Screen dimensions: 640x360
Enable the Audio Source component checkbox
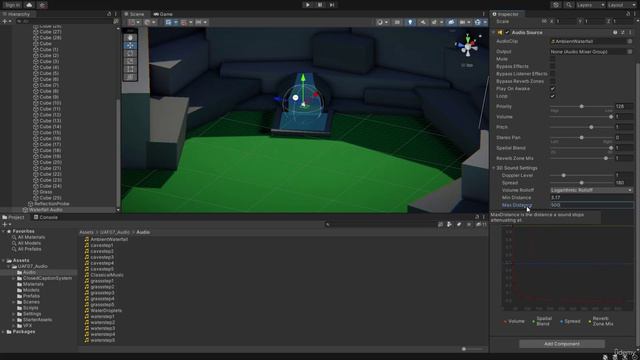(507, 32)
